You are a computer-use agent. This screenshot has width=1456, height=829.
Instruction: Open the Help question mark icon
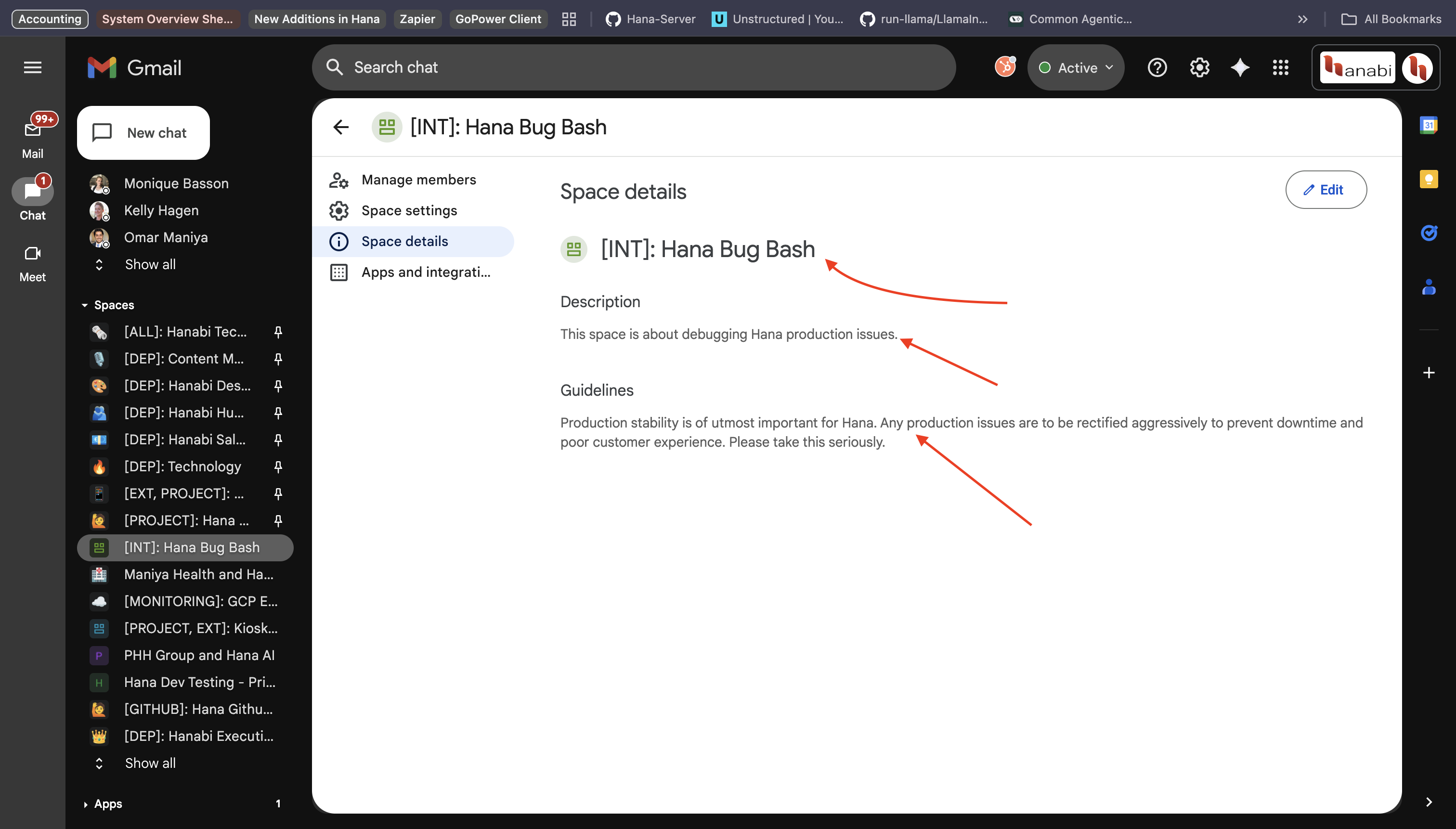point(1157,67)
